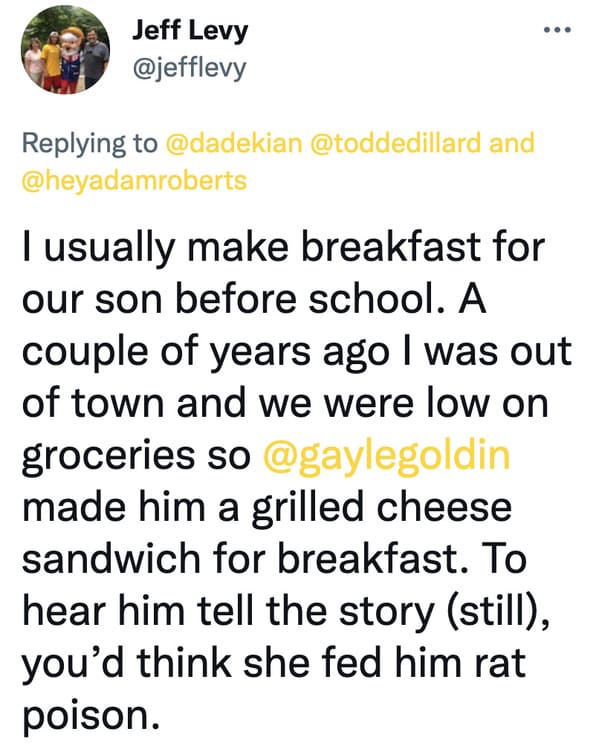Click the Jeff Levy display name
Viewport: 599px width, 749px height.
190,31
